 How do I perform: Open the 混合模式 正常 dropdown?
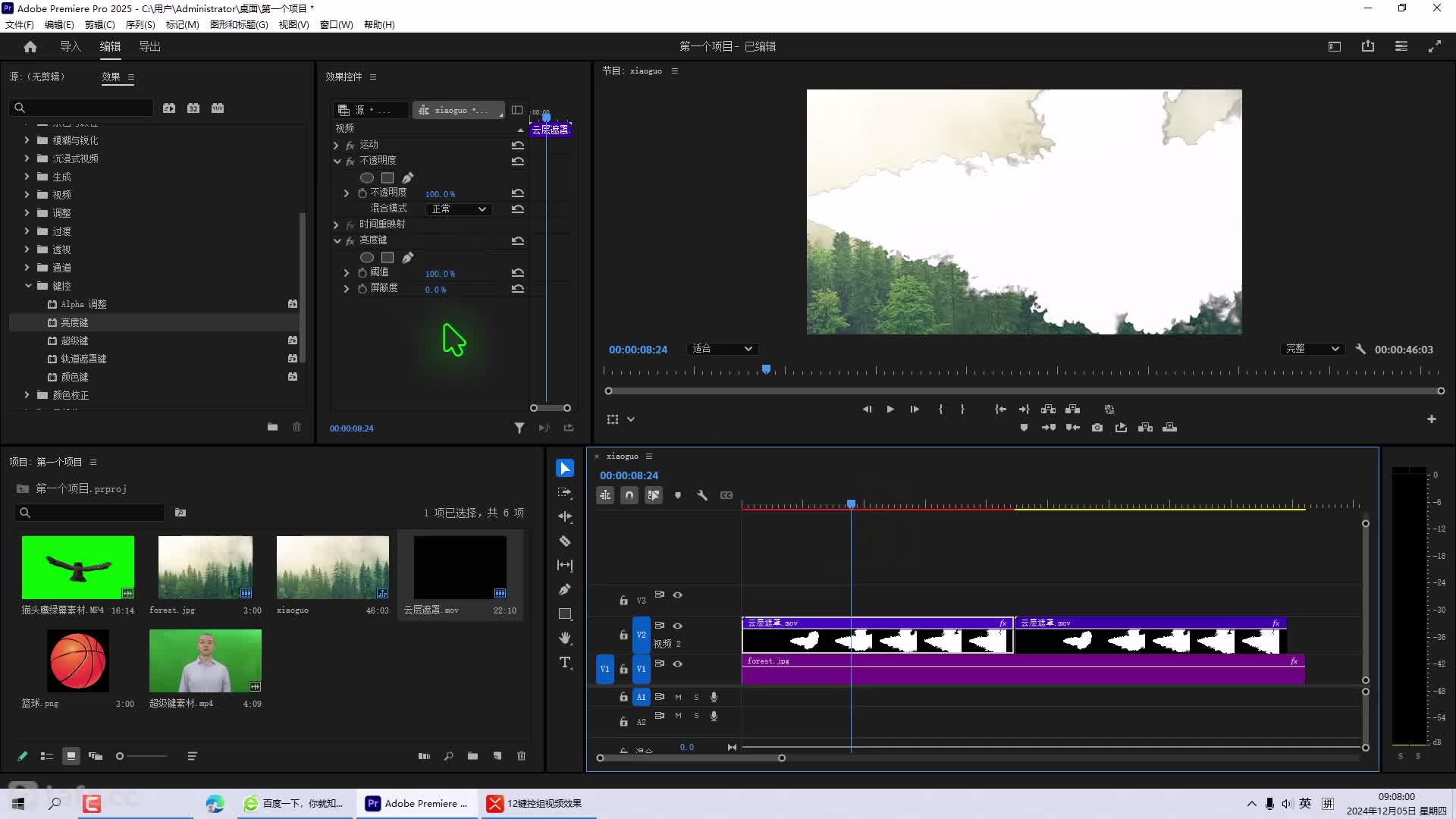[x=458, y=209]
